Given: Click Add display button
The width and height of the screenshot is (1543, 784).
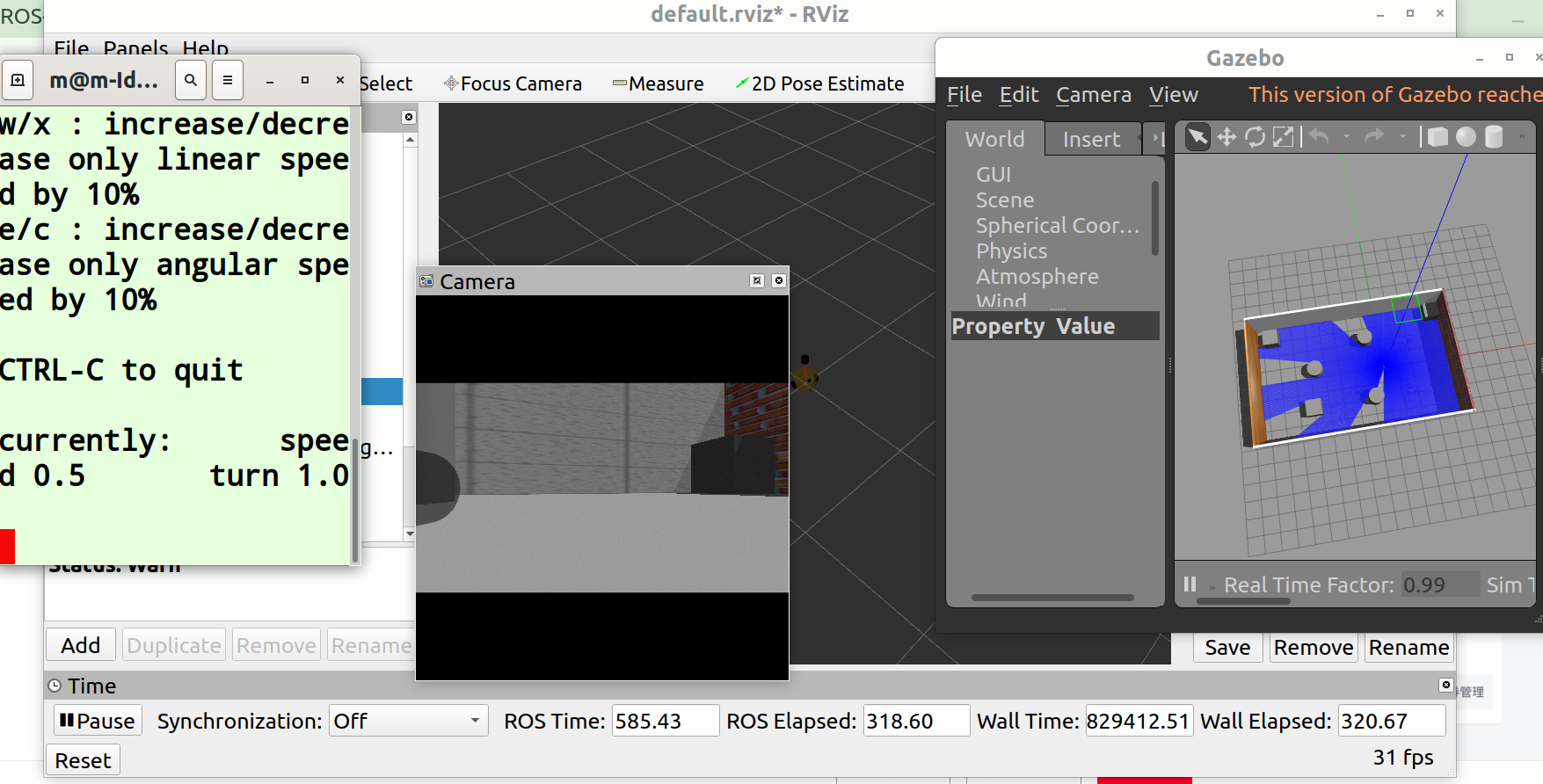Looking at the screenshot, I should (x=81, y=645).
